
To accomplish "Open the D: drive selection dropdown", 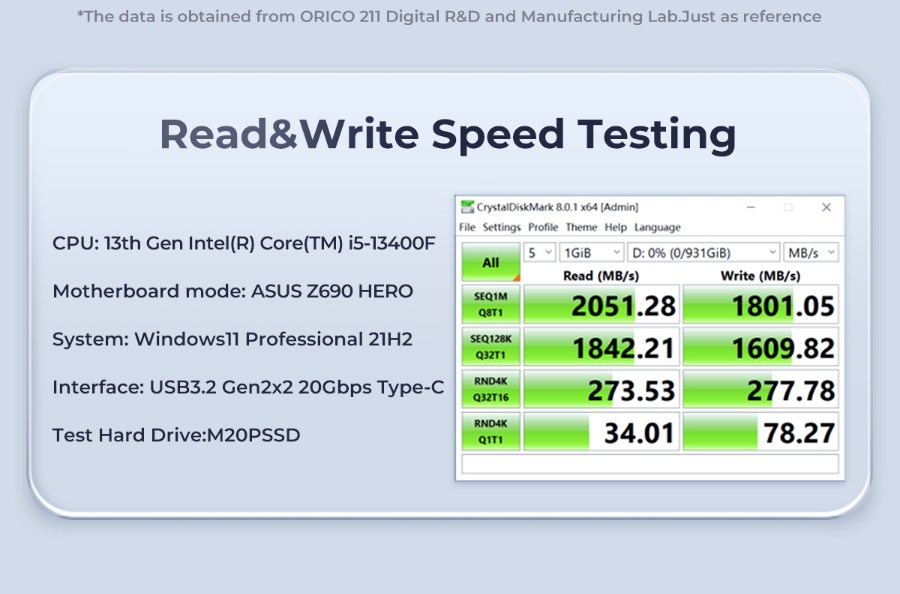I will point(704,252).
